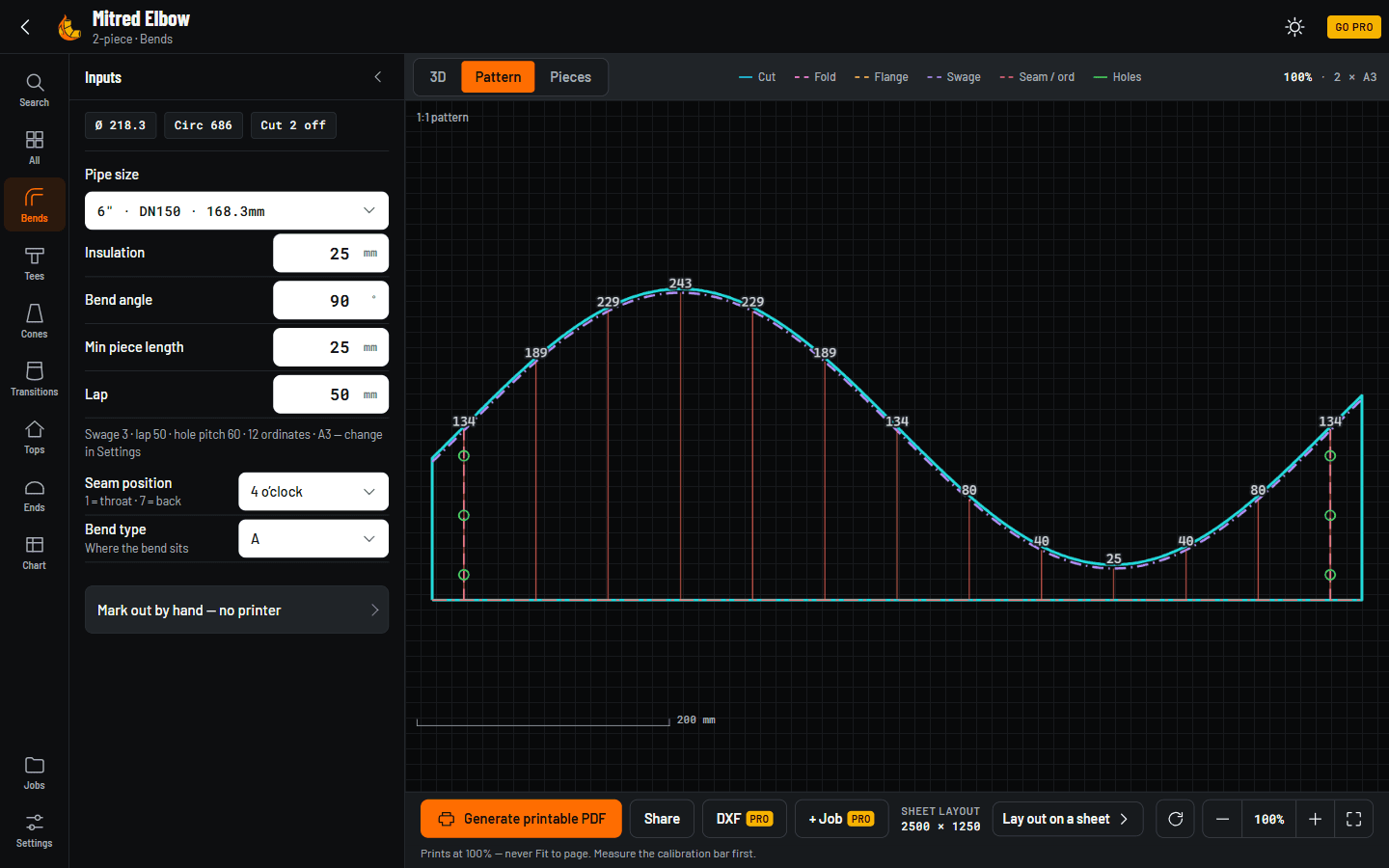Open the Bend type dropdown
The width and height of the screenshot is (1389, 868).
[x=313, y=539]
